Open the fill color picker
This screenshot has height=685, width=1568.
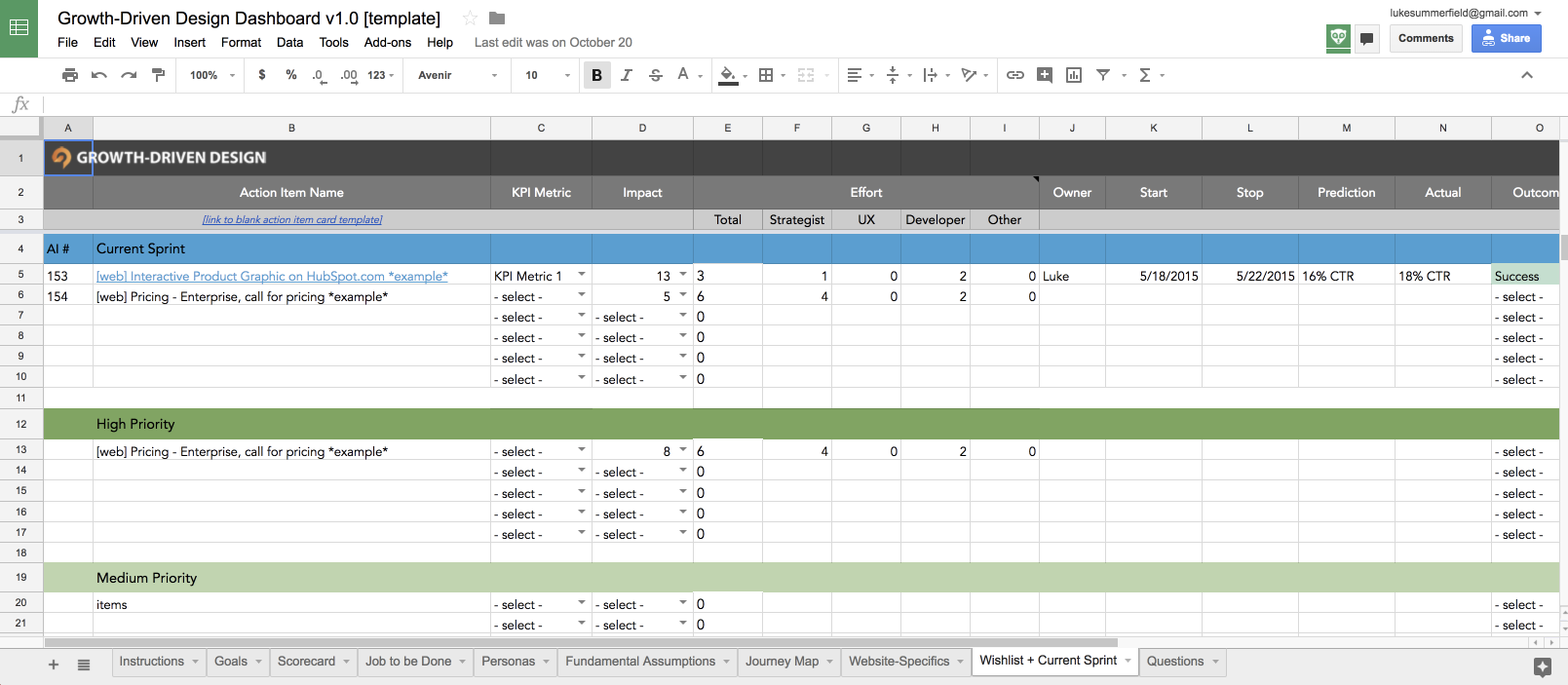(728, 75)
